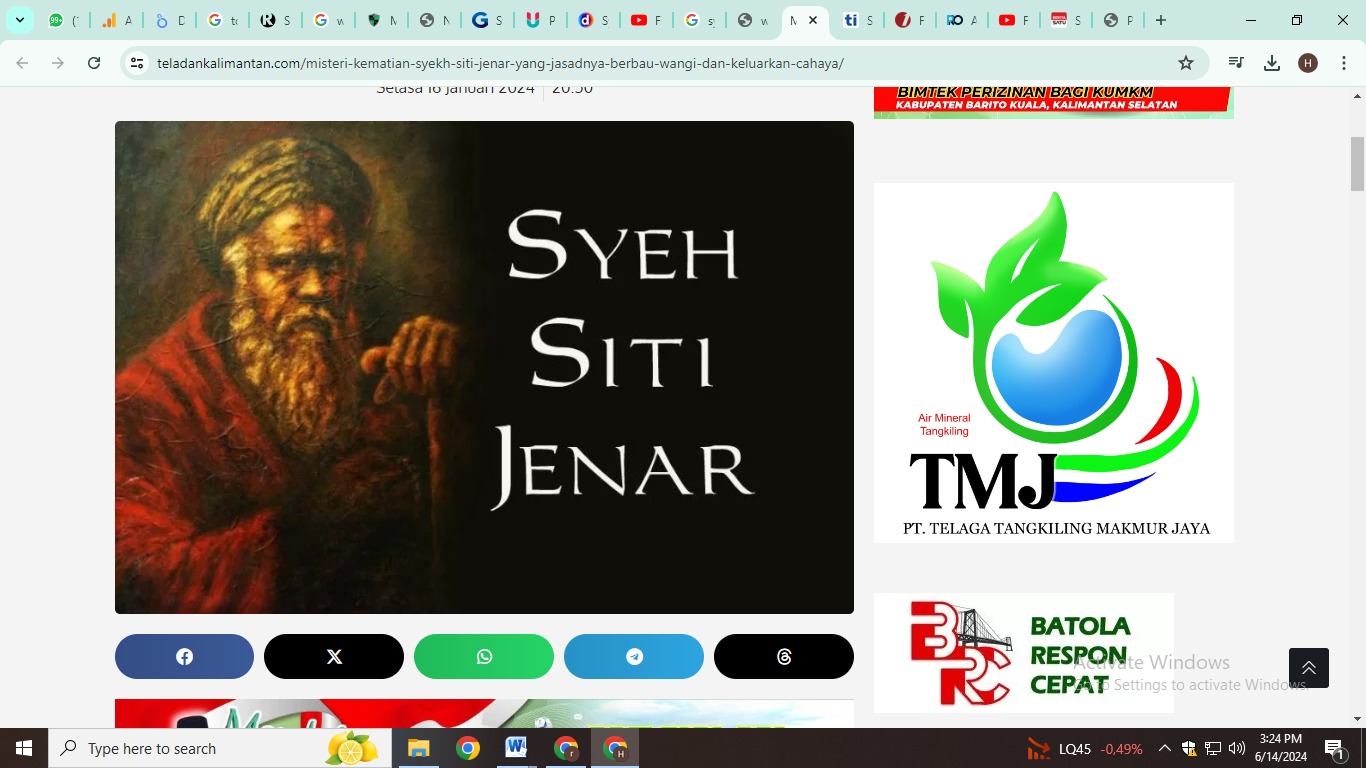
Task: Open the first Chrome taskbar icon
Action: pyautogui.click(x=467, y=748)
